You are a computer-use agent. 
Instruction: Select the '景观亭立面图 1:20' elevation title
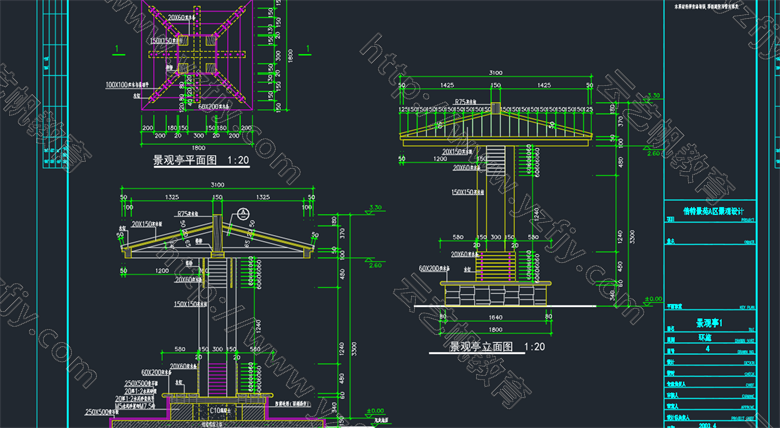point(497,346)
